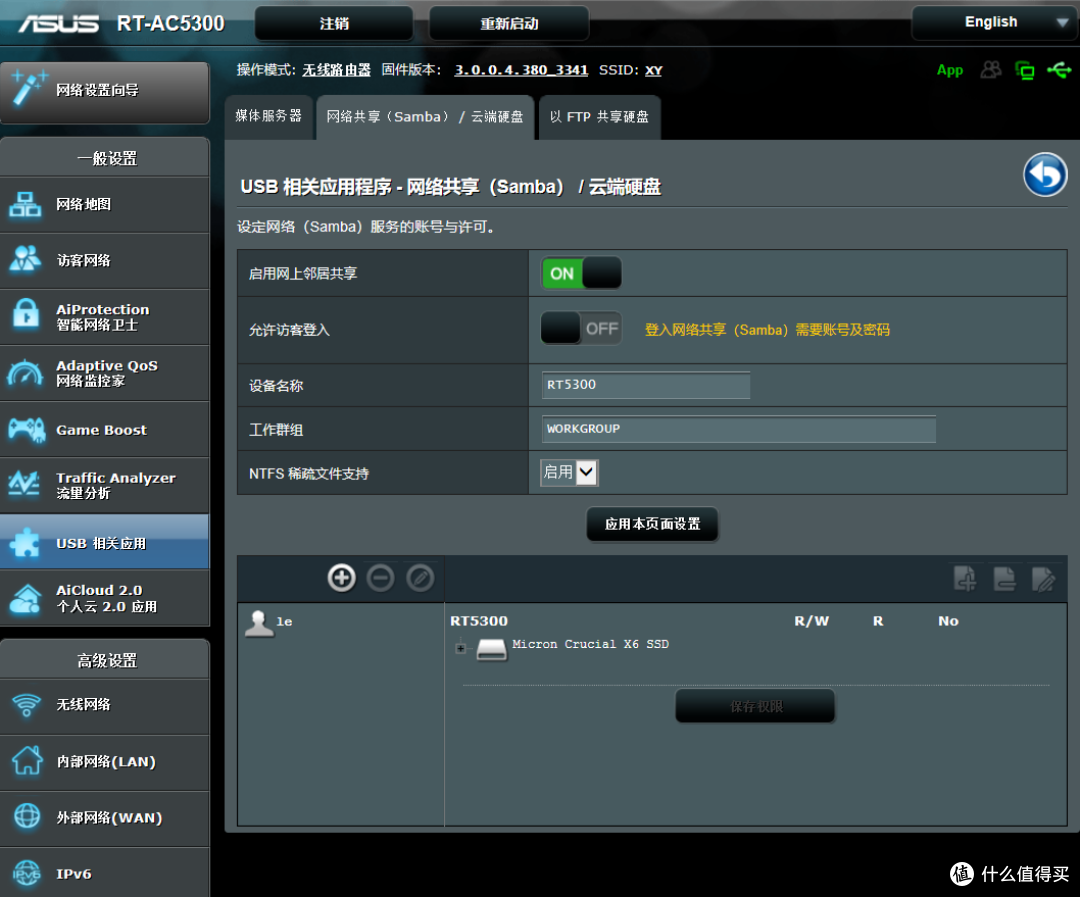Edit the account with the pencil circle icon
The height and width of the screenshot is (897, 1080).
point(420,578)
